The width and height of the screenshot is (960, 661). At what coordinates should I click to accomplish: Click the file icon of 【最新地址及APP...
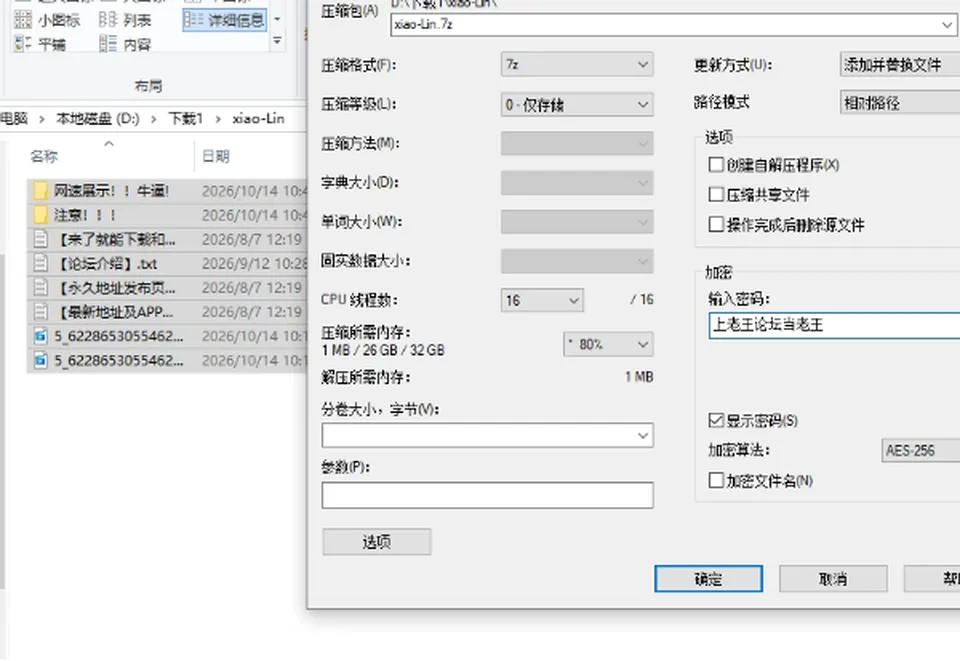[40, 312]
